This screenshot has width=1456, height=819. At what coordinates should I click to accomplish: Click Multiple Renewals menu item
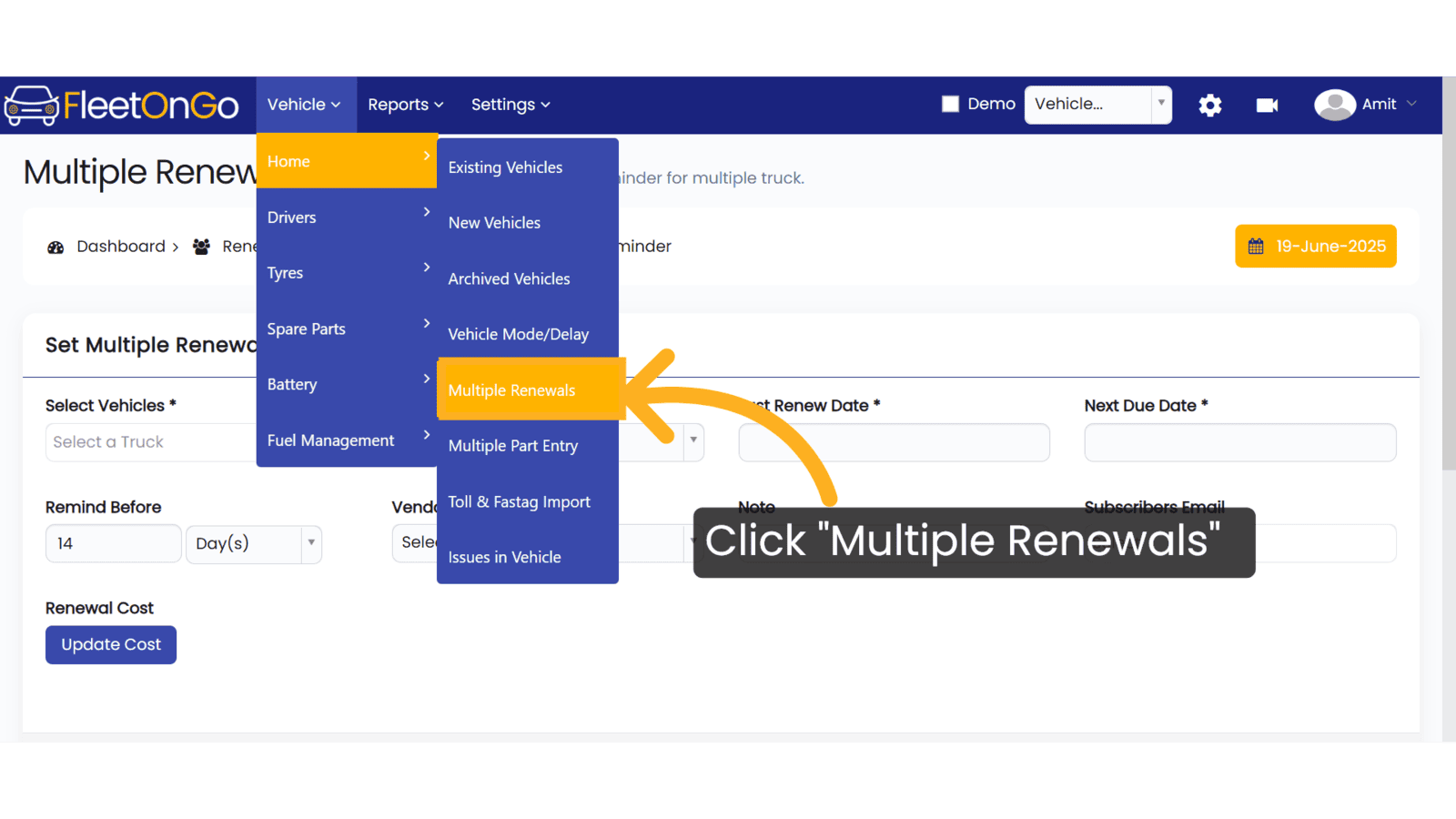(x=531, y=389)
